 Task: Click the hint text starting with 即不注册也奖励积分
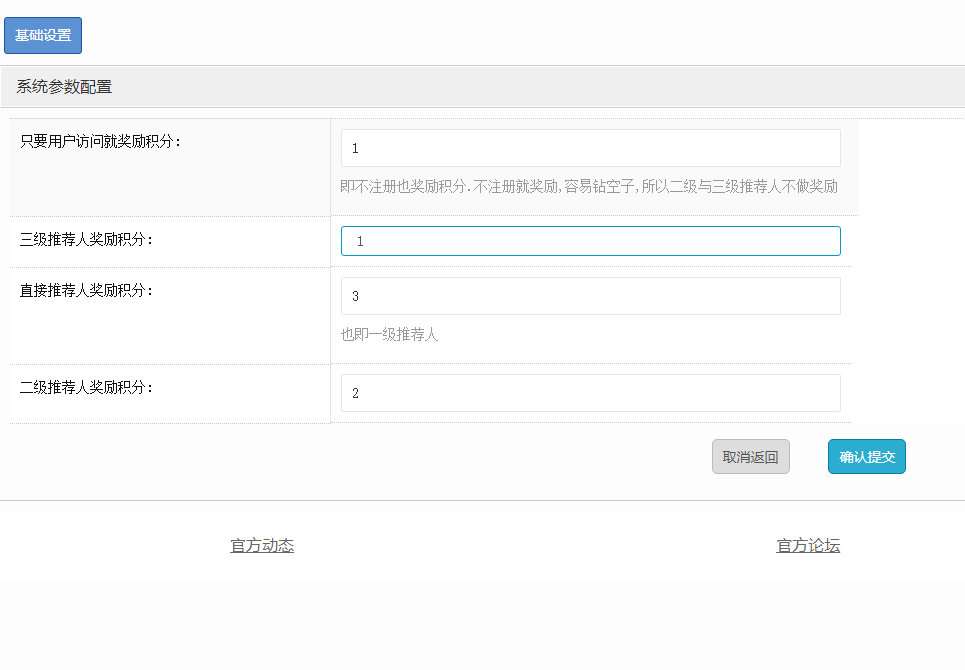pyautogui.click(x=589, y=187)
